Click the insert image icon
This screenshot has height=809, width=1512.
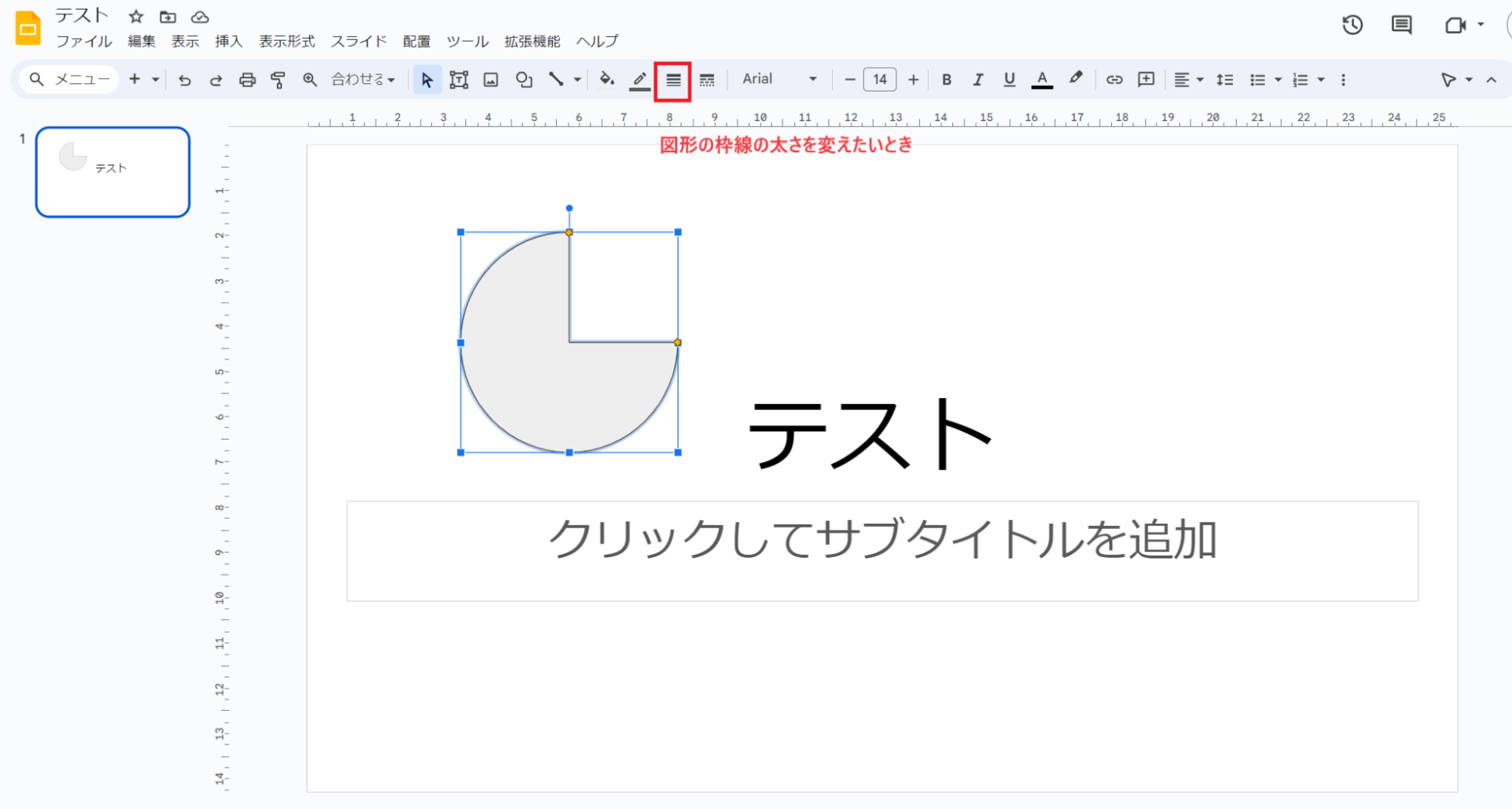[x=491, y=79]
